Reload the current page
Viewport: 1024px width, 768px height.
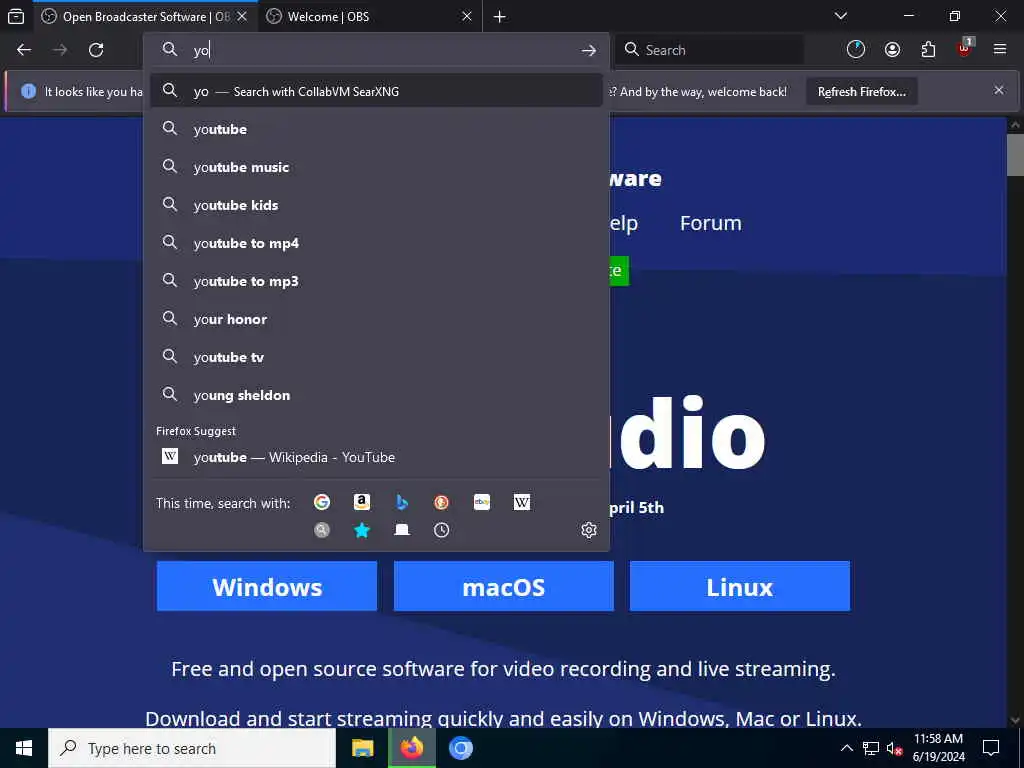[x=96, y=50]
